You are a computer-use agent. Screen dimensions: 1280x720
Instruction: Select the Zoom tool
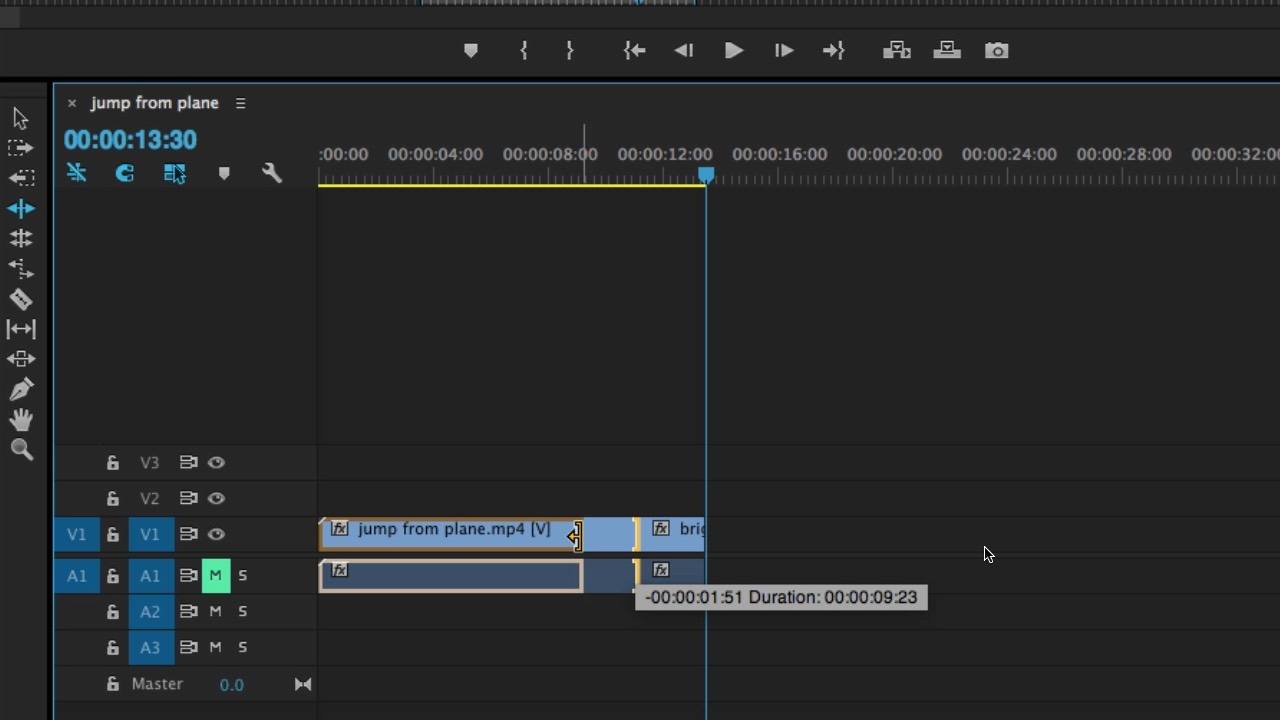pos(20,450)
